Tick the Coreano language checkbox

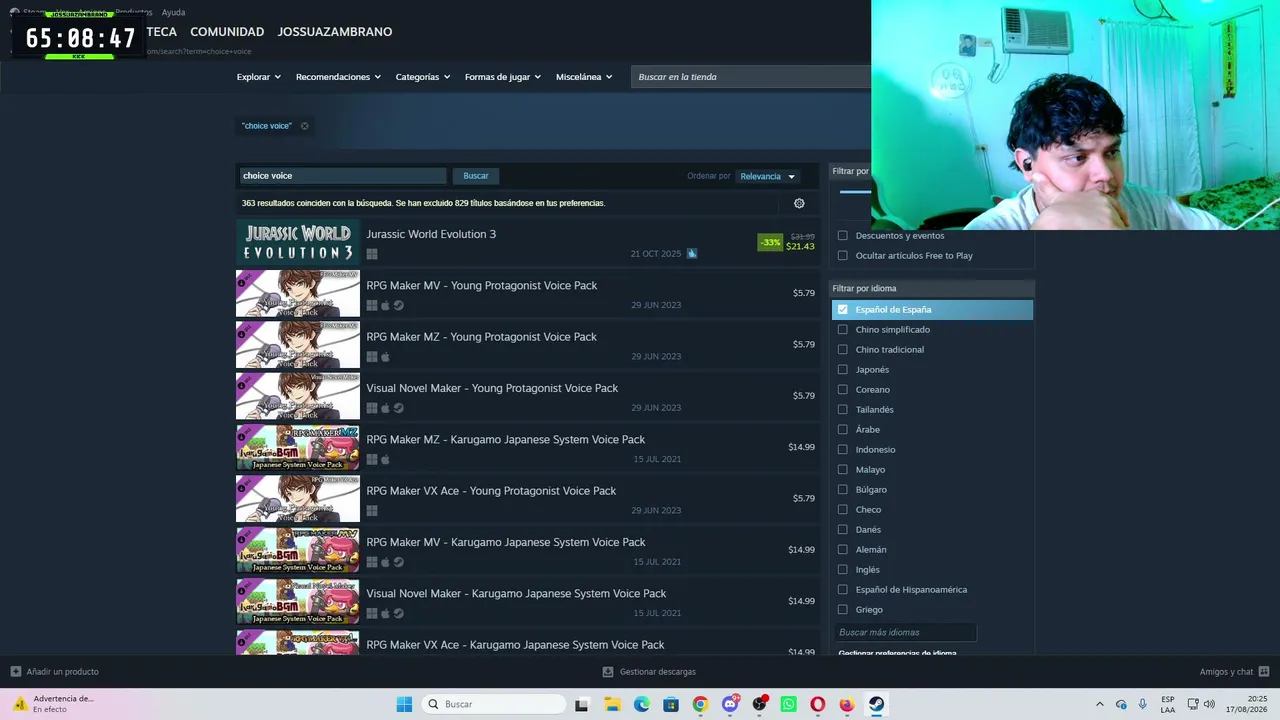click(842, 390)
